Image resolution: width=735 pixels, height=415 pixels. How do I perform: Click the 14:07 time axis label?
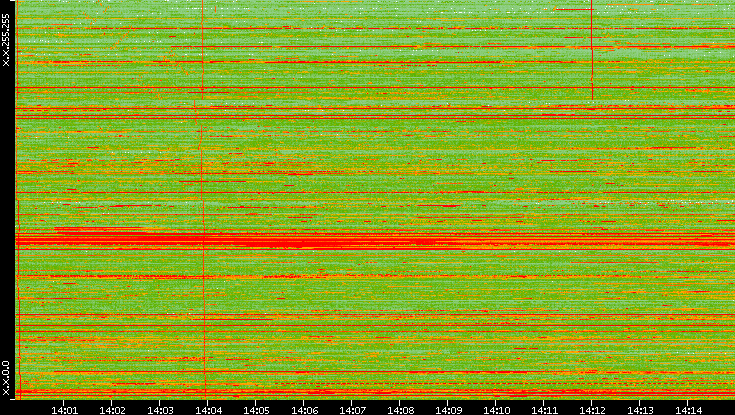click(x=352, y=411)
